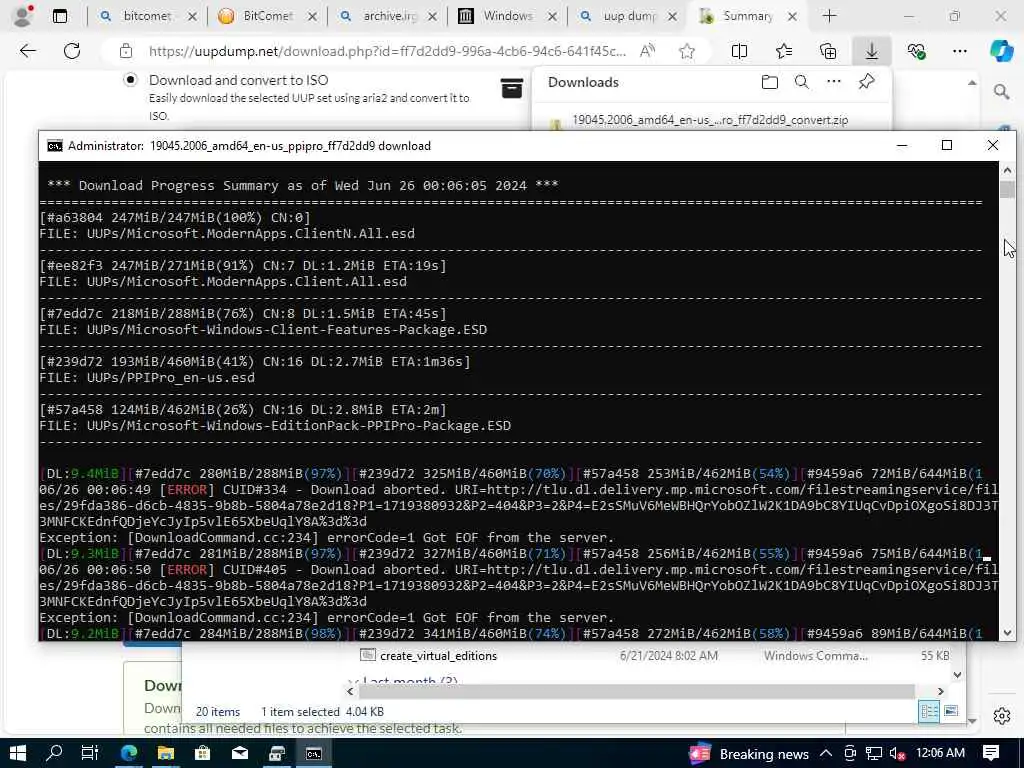Open taskbar Search
Viewport: 1024px width, 768px height.
coord(54,754)
